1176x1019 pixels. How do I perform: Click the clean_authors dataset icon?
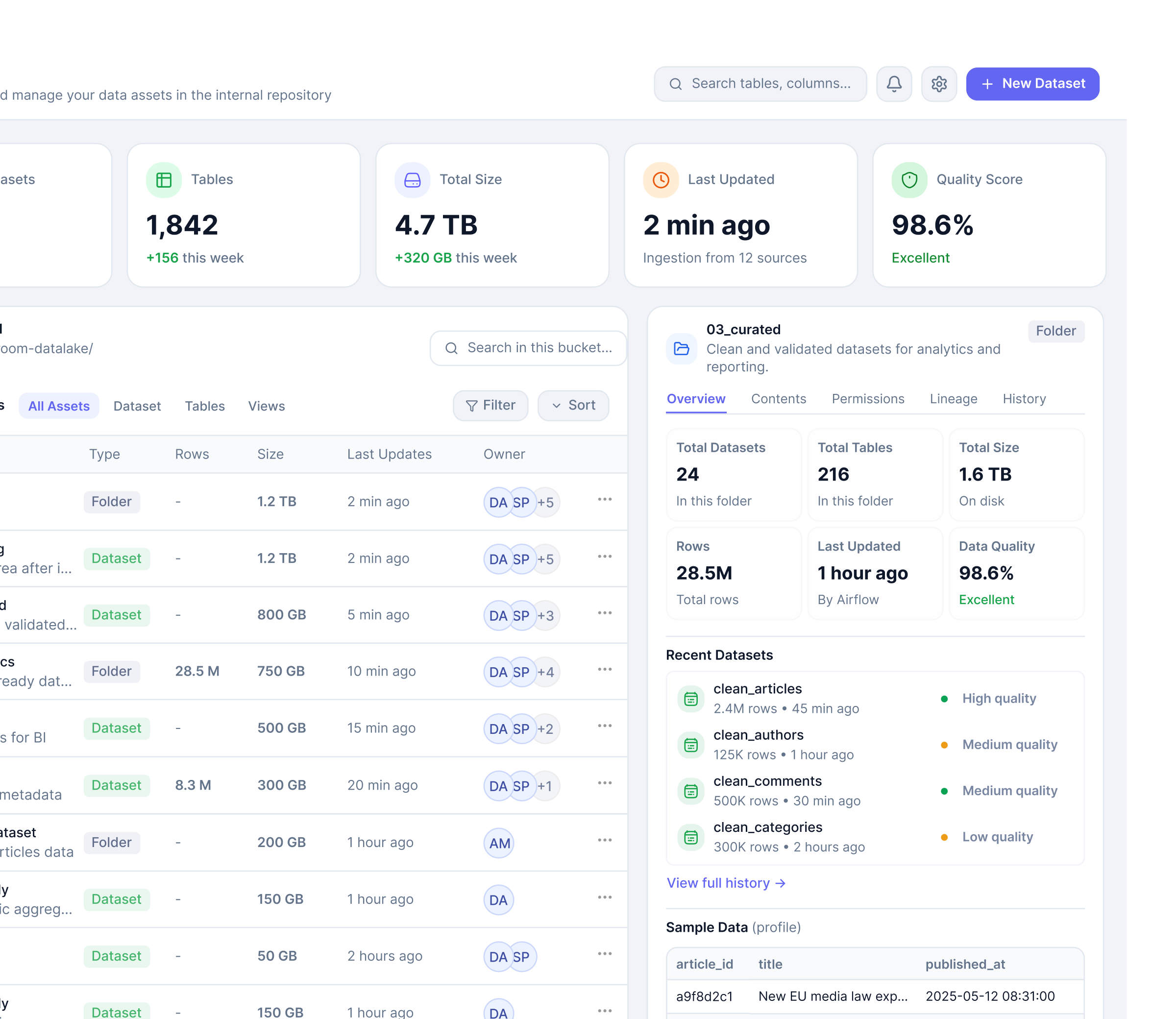691,745
